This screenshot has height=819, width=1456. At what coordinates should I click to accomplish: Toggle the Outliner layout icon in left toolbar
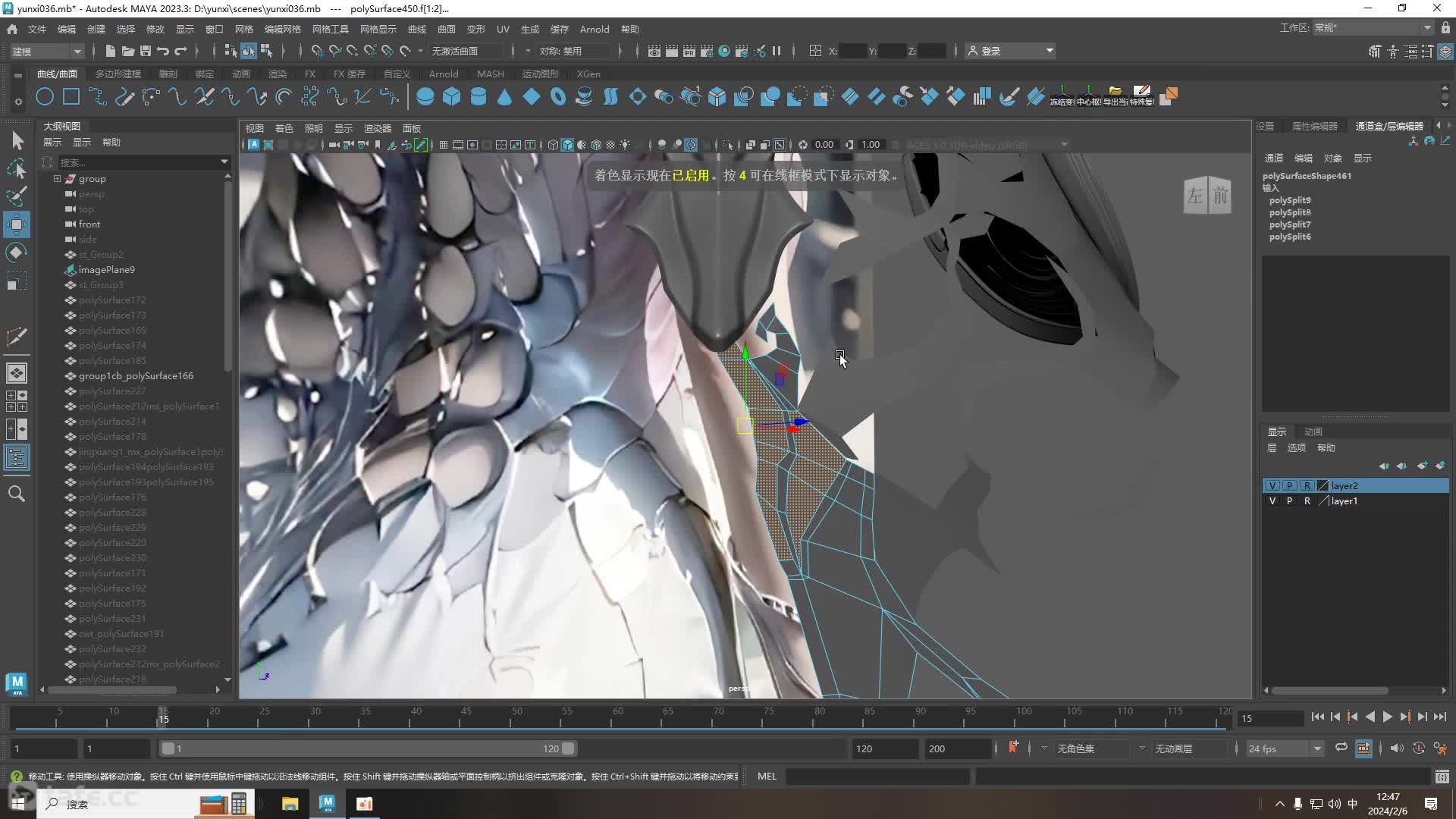[x=17, y=457]
